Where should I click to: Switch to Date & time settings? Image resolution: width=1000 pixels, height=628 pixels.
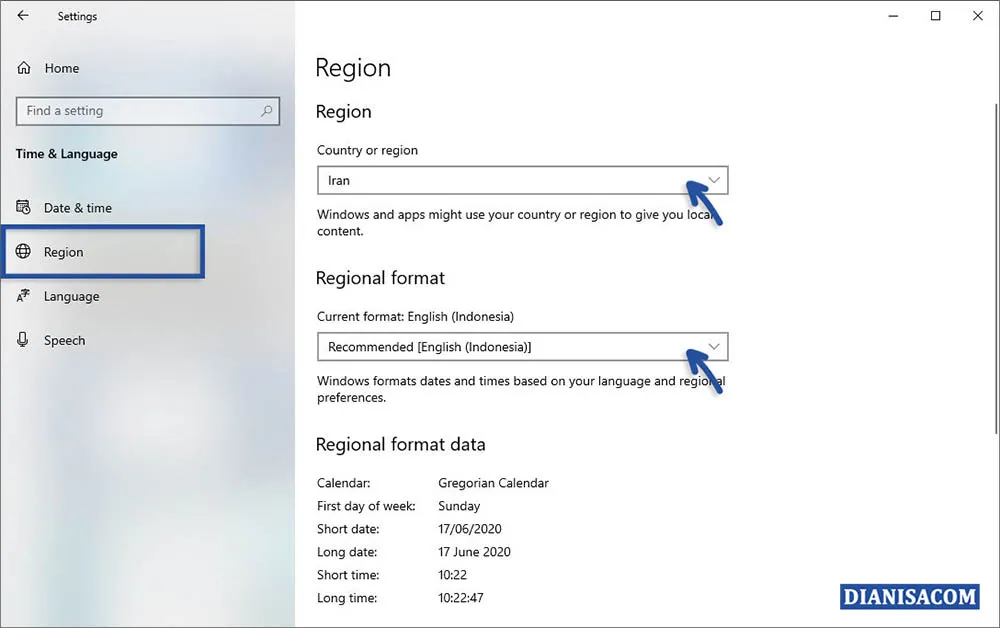78,207
